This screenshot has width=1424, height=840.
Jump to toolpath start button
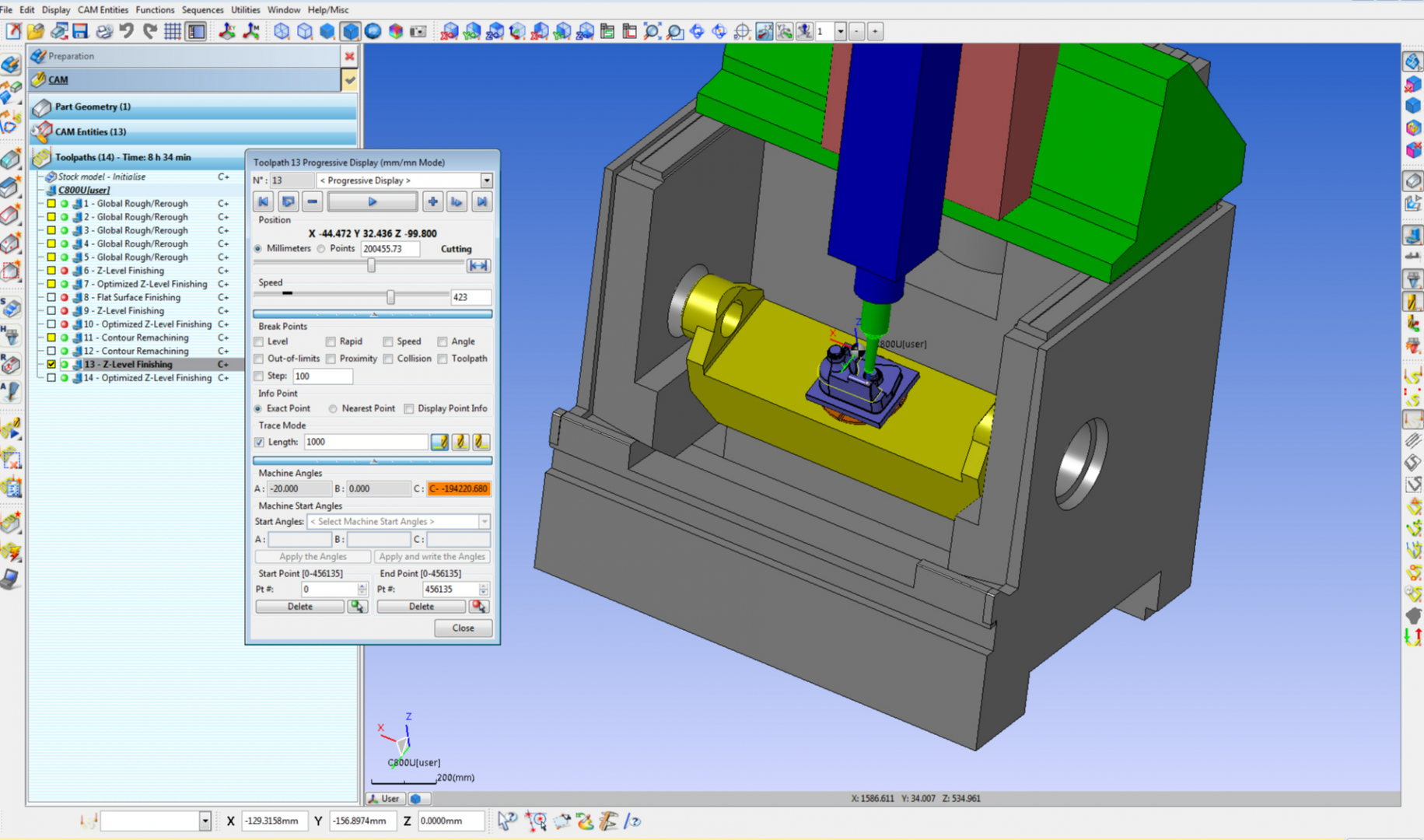pos(263,201)
